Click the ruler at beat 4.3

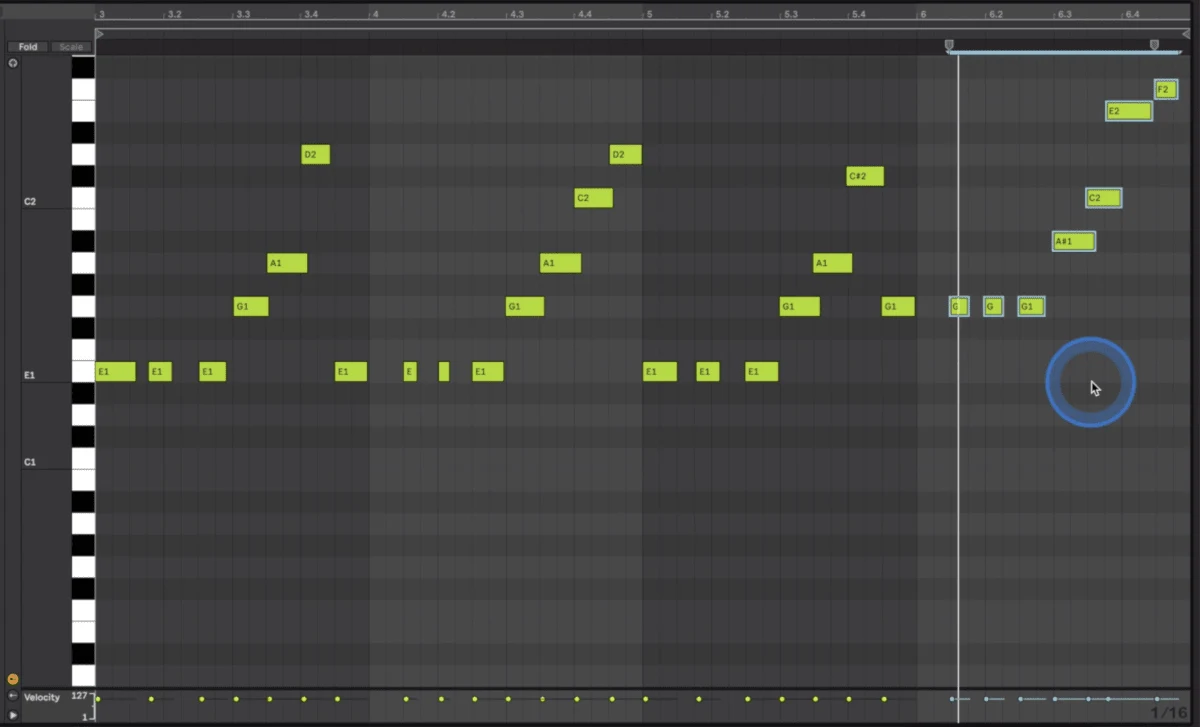coord(516,14)
